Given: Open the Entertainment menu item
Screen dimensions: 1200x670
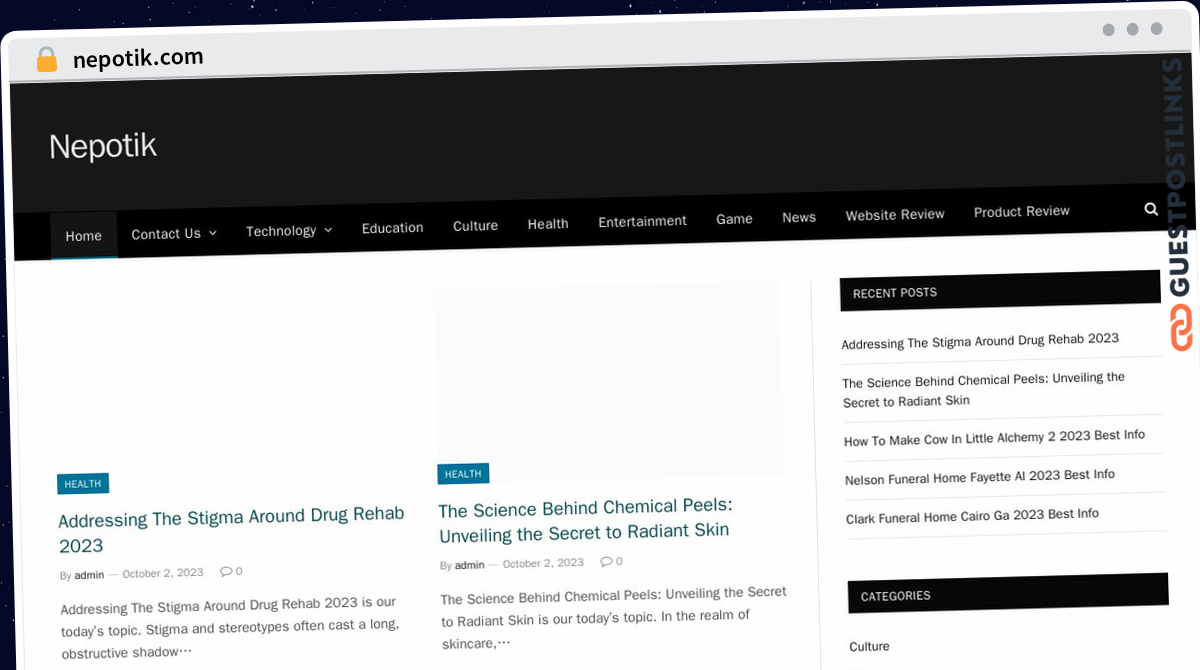Looking at the screenshot, I should tap(642, 221).
